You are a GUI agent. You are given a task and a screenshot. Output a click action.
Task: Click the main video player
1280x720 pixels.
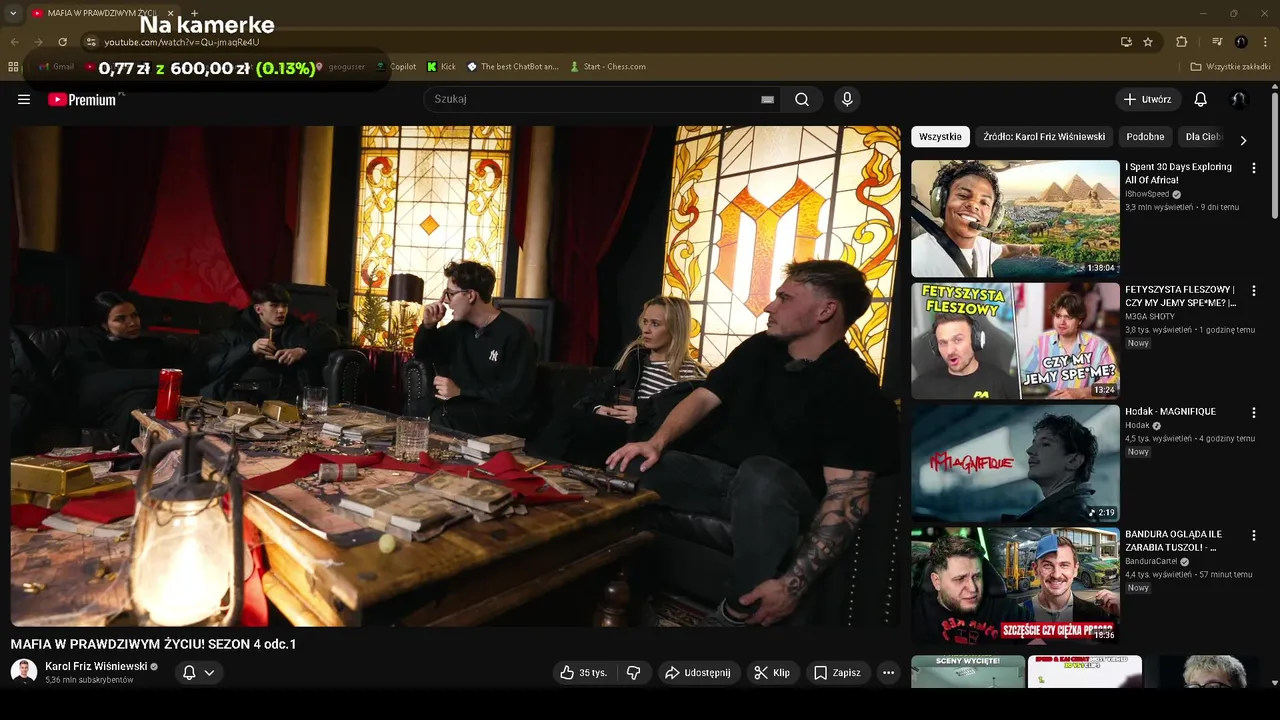[455, 376]
